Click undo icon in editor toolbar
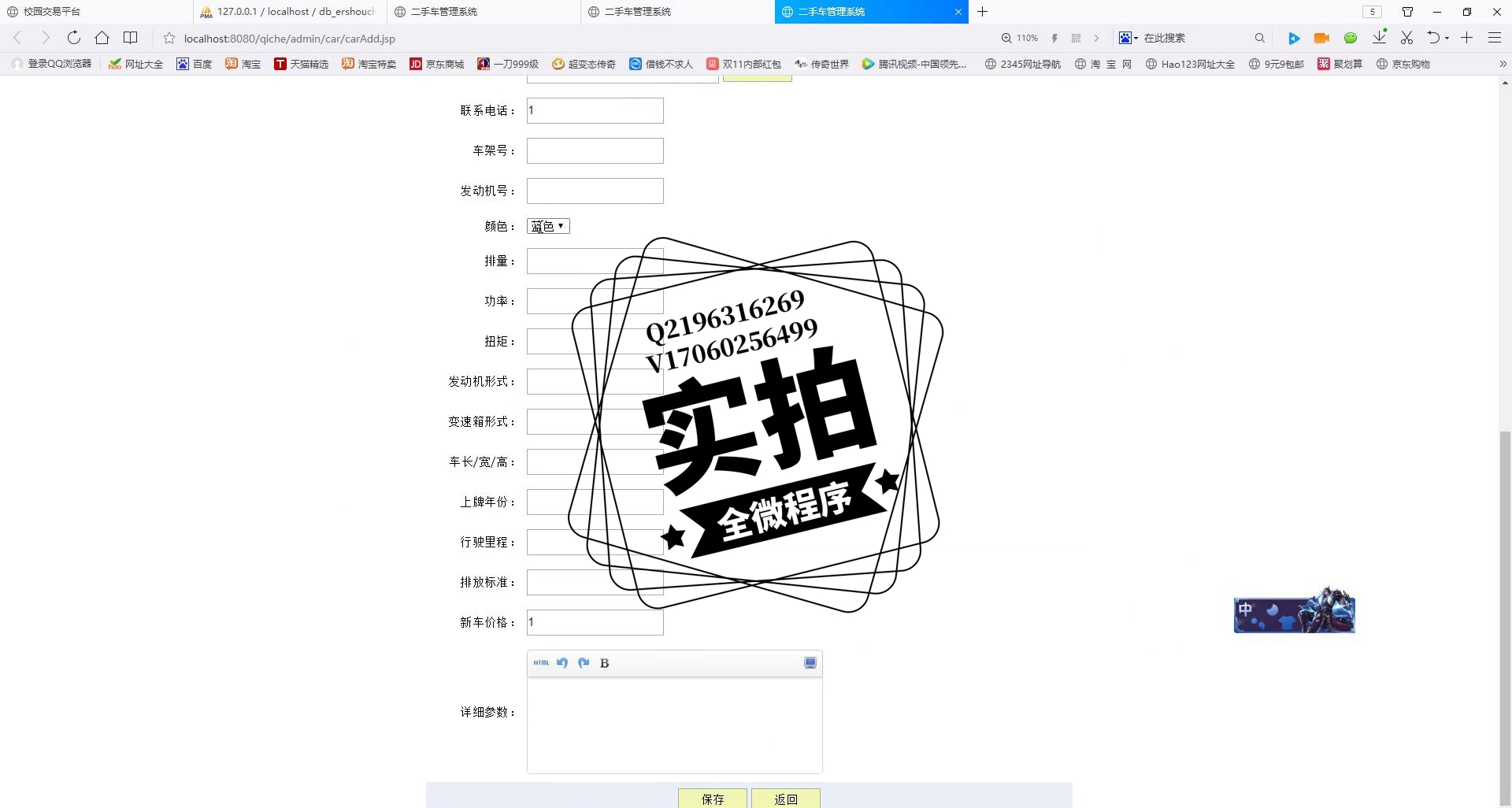Image resolution: width=1512 pixels, height=808 pixels. (562, 663)
